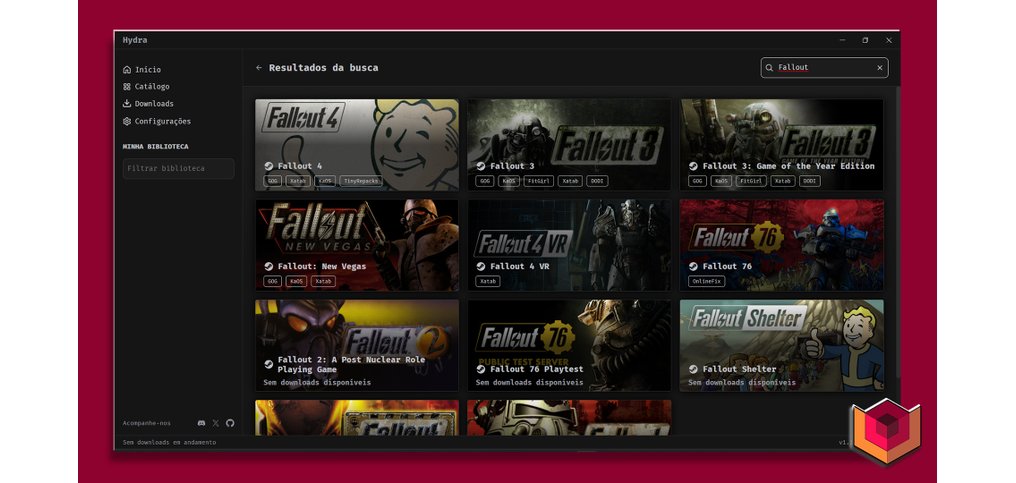This screenshot has height=483, width=1016.
Task: Click FitGirl tag on Fallout 3 Game of the Year
Action: click(751, 181)
